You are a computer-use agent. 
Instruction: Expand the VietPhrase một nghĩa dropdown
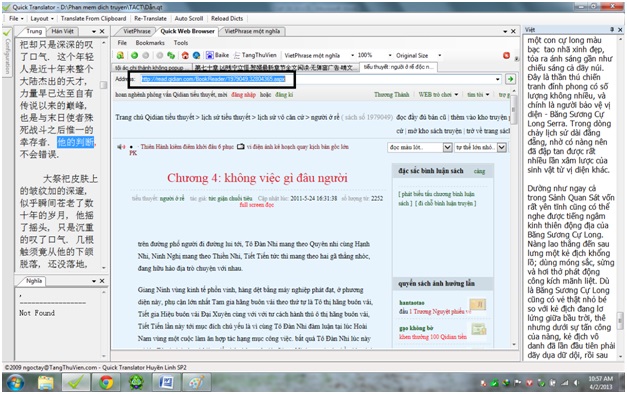pyautogui.click(x=352, y=55)
